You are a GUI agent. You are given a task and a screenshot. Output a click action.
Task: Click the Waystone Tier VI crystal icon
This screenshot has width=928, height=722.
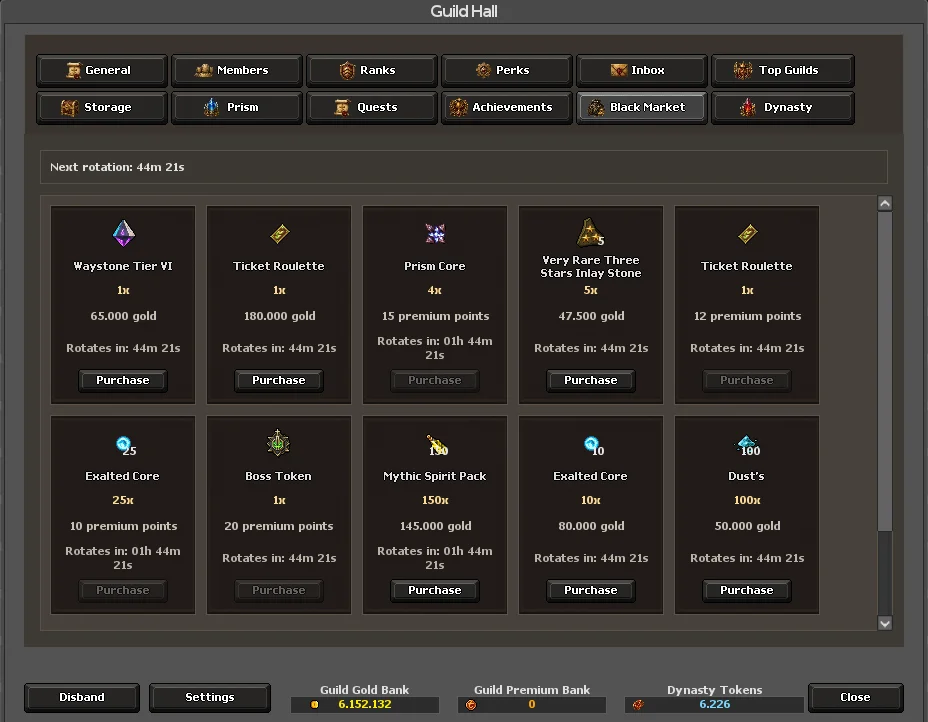(x=123, y=233)
